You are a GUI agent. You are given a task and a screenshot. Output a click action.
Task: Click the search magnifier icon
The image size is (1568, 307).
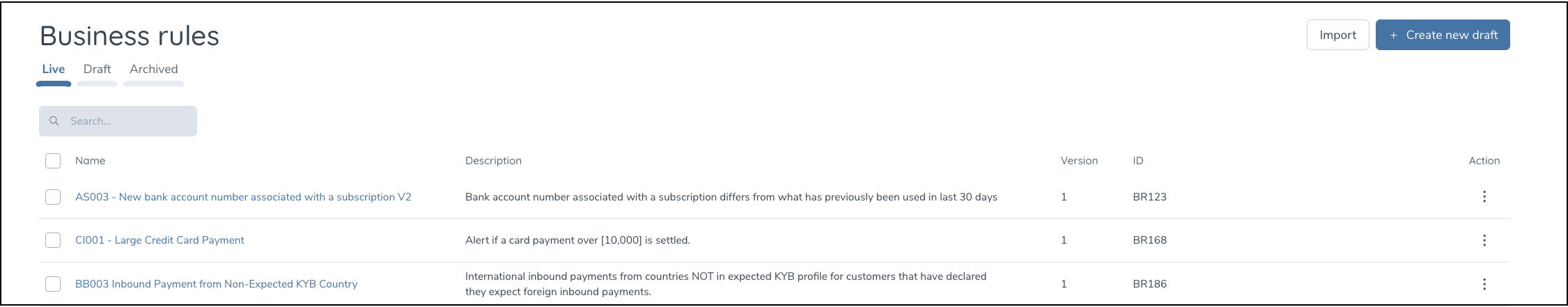[54, 121]
